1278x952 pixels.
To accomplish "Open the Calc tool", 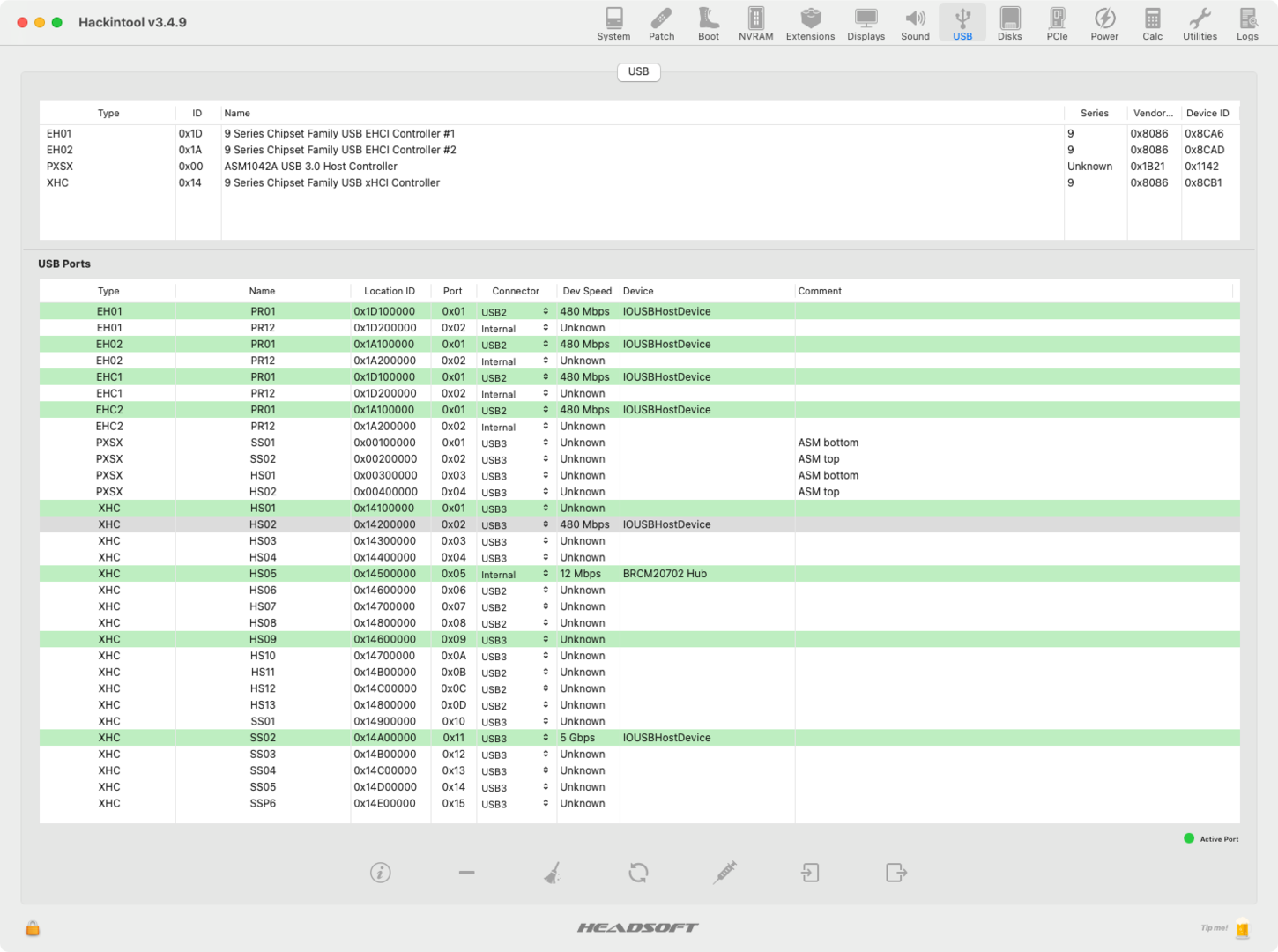I will click(1152, 24).
